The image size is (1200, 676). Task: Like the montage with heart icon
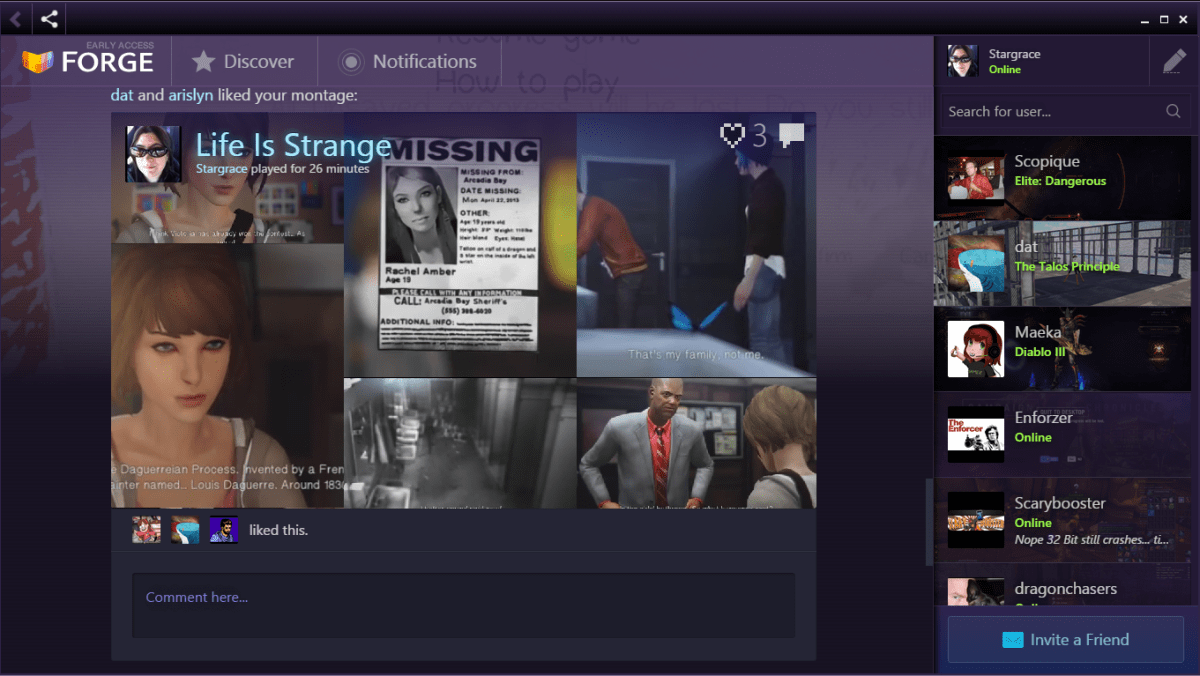click(x=733, y=136)
